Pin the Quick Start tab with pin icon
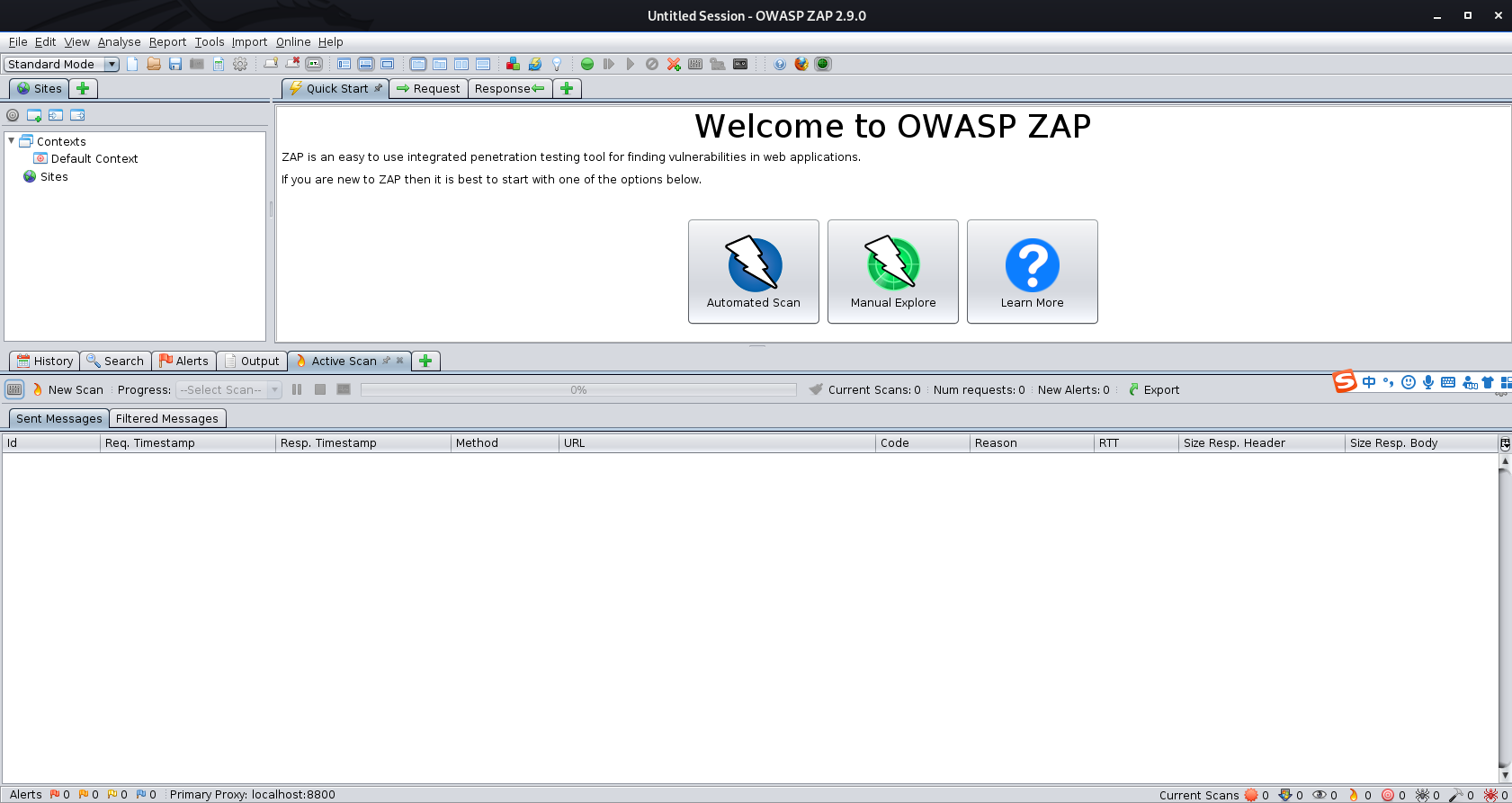Screen dimensions: 1512x803 (x=379, y=88)
